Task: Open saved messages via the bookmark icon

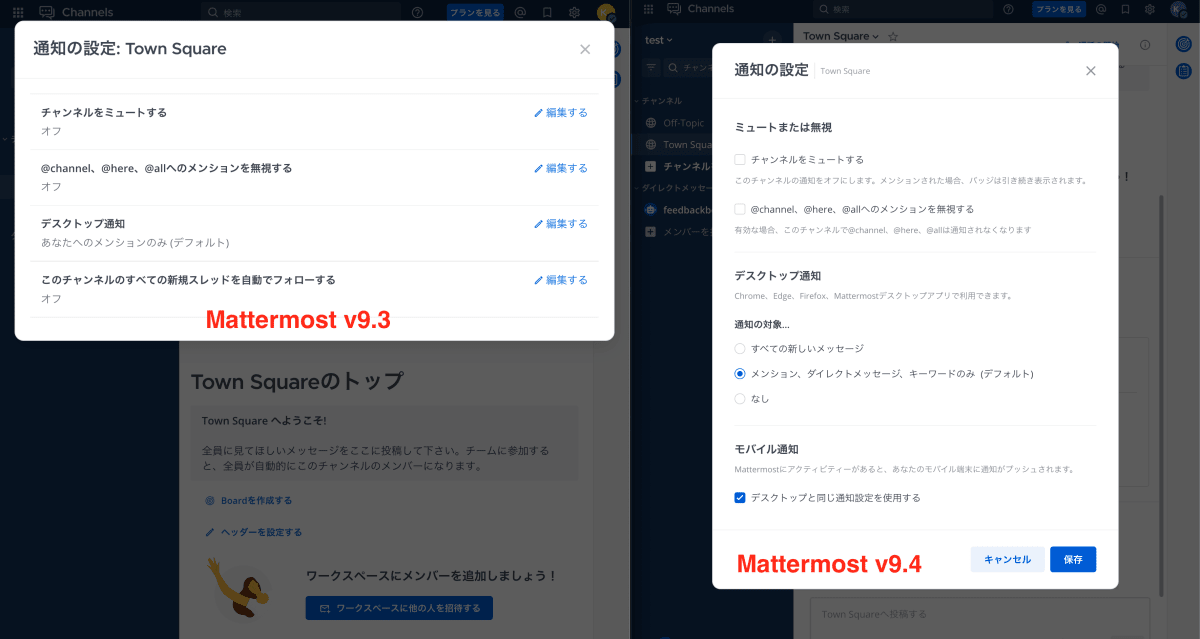Action: [1126, 9]
